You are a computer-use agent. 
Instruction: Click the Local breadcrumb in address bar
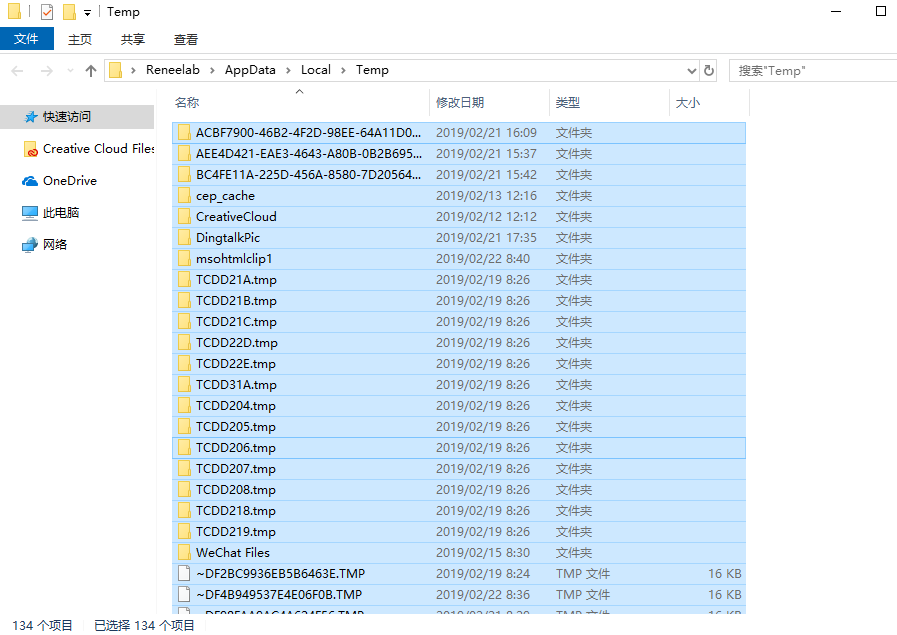pyautogui.click(x=316, y=70)
